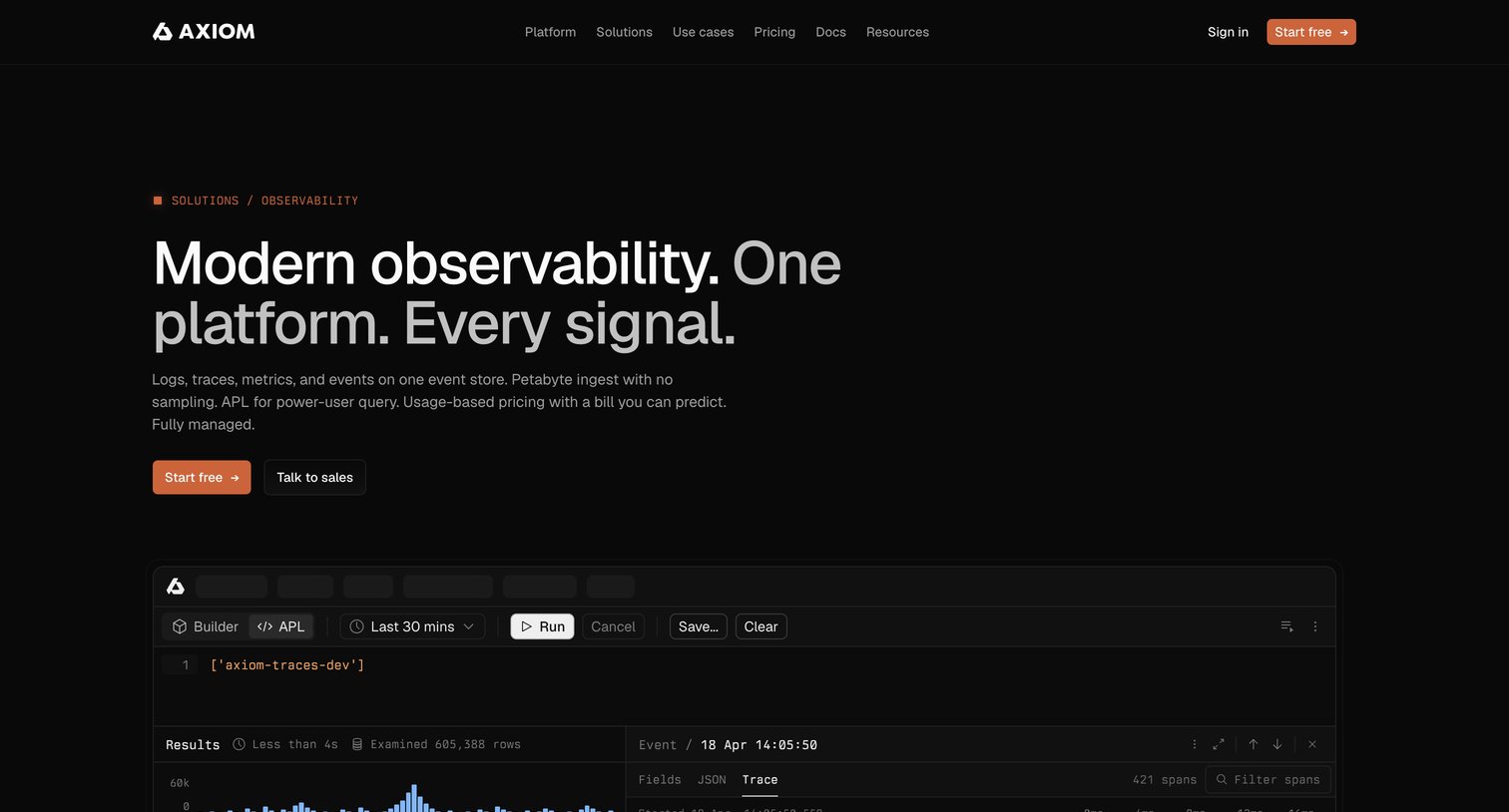The image size is (1509, 812).
Task: Click SOLUTIONS breadcrumb link
Action: click(x=205, y=201)
